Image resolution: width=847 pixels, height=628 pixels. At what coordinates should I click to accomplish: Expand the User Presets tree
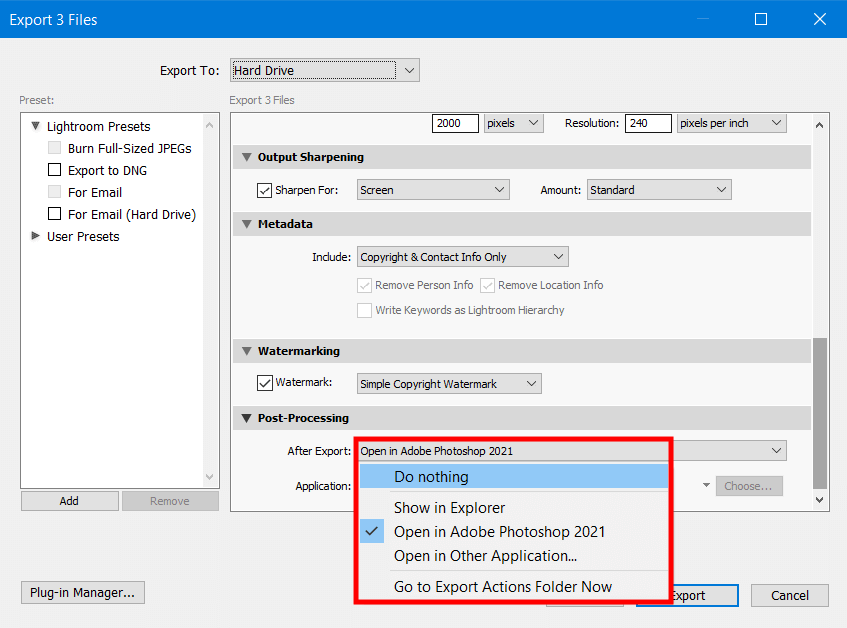36,236
